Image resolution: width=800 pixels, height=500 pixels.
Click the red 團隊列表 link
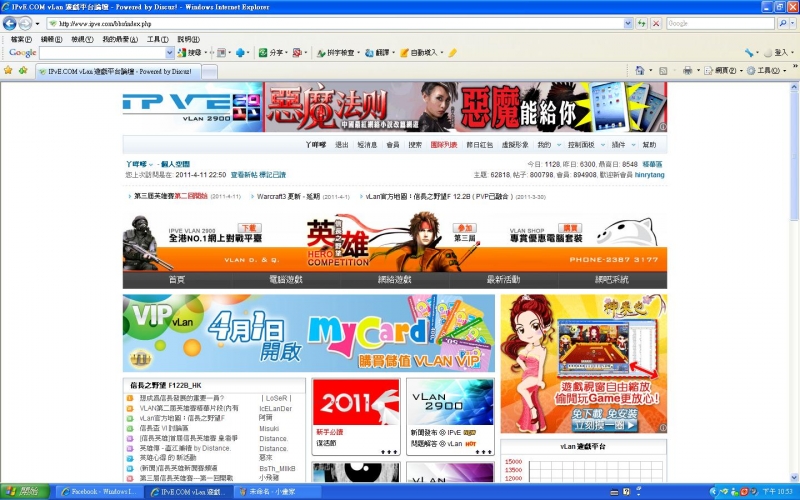(x=444, y=145)
